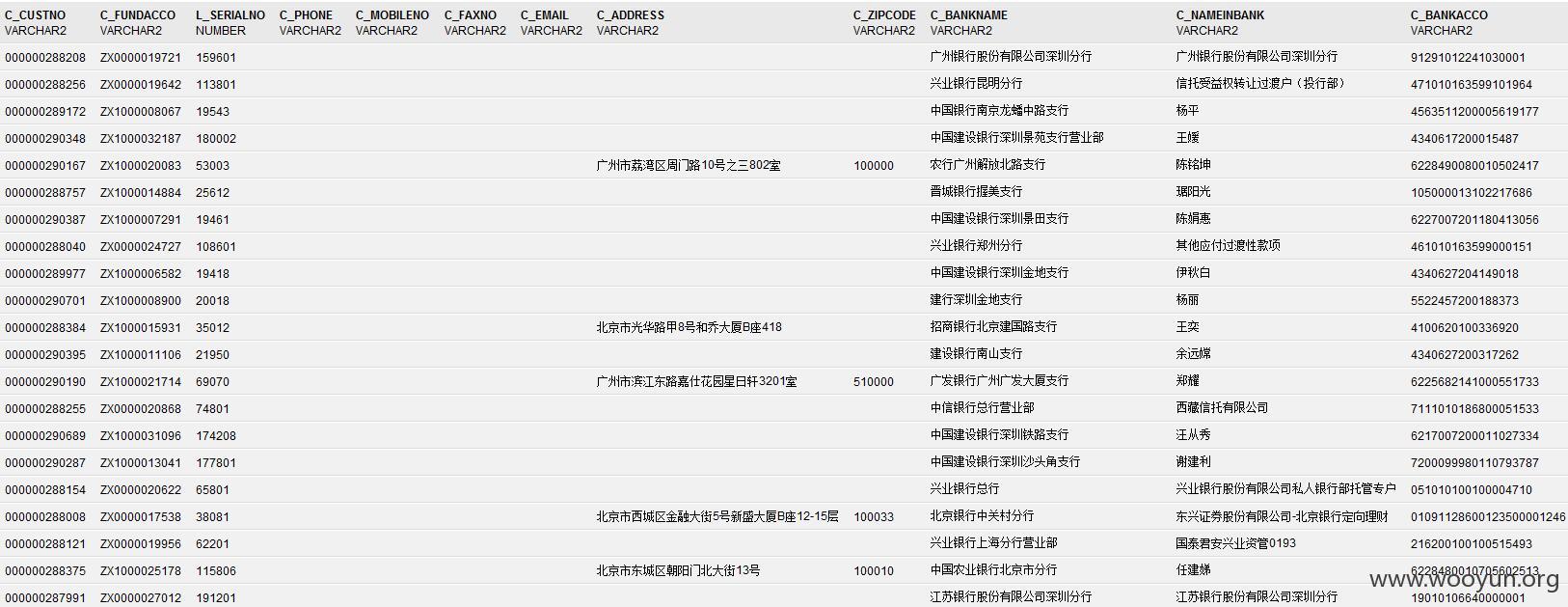The height and width of the screenshot is (607, 1568).
Task: Click the C_ADDRESS column header
Action: [x=631, y=15]
